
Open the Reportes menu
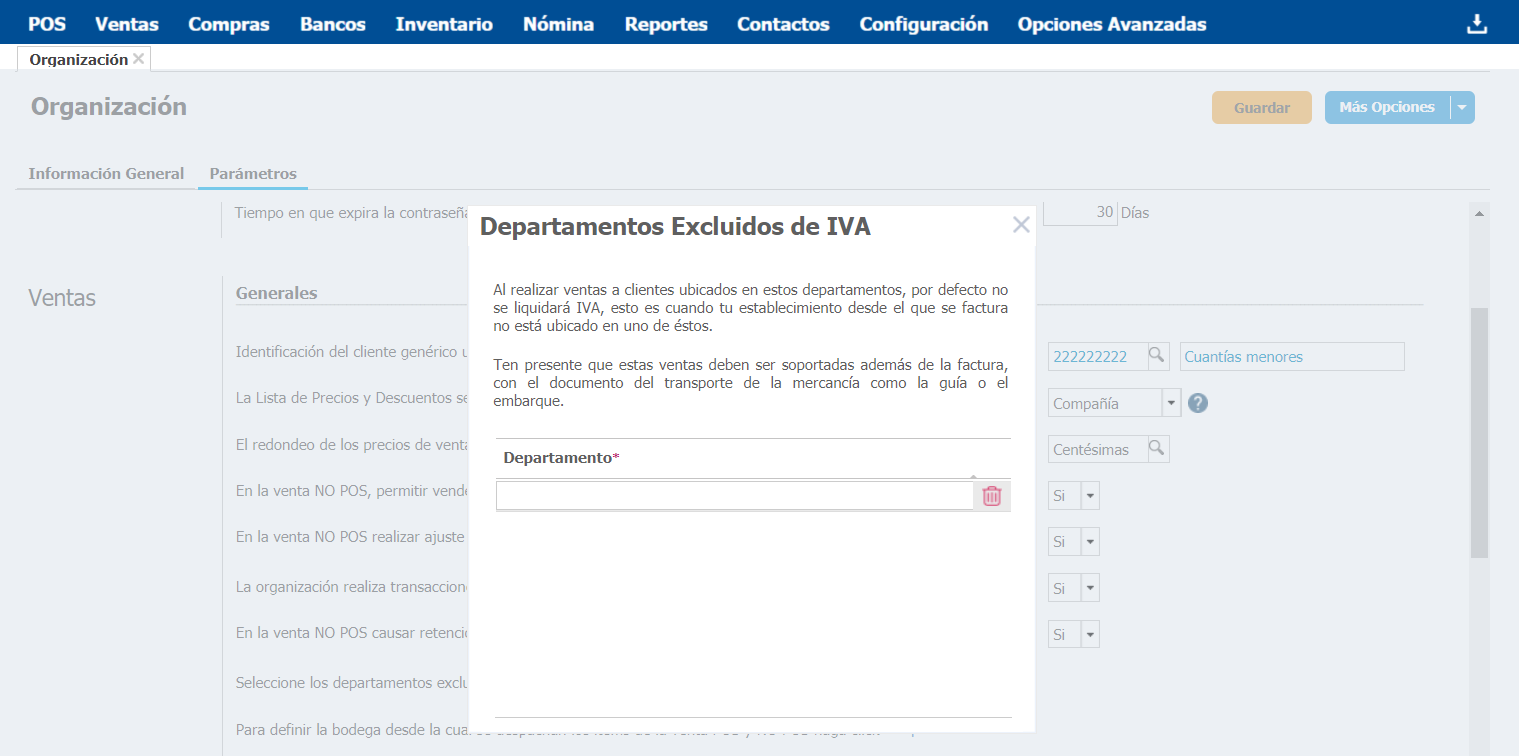665,25
